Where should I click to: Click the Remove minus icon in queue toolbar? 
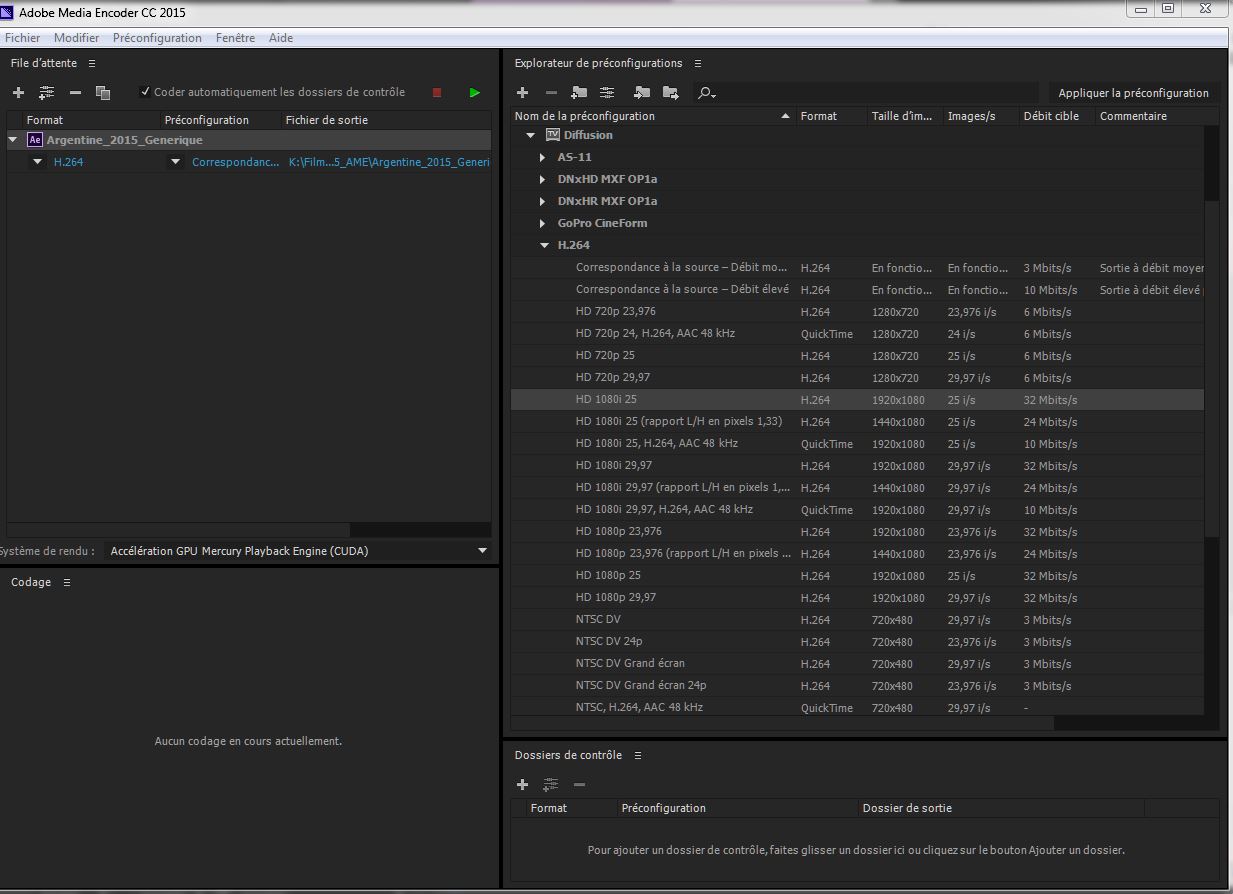coord(75,93)
